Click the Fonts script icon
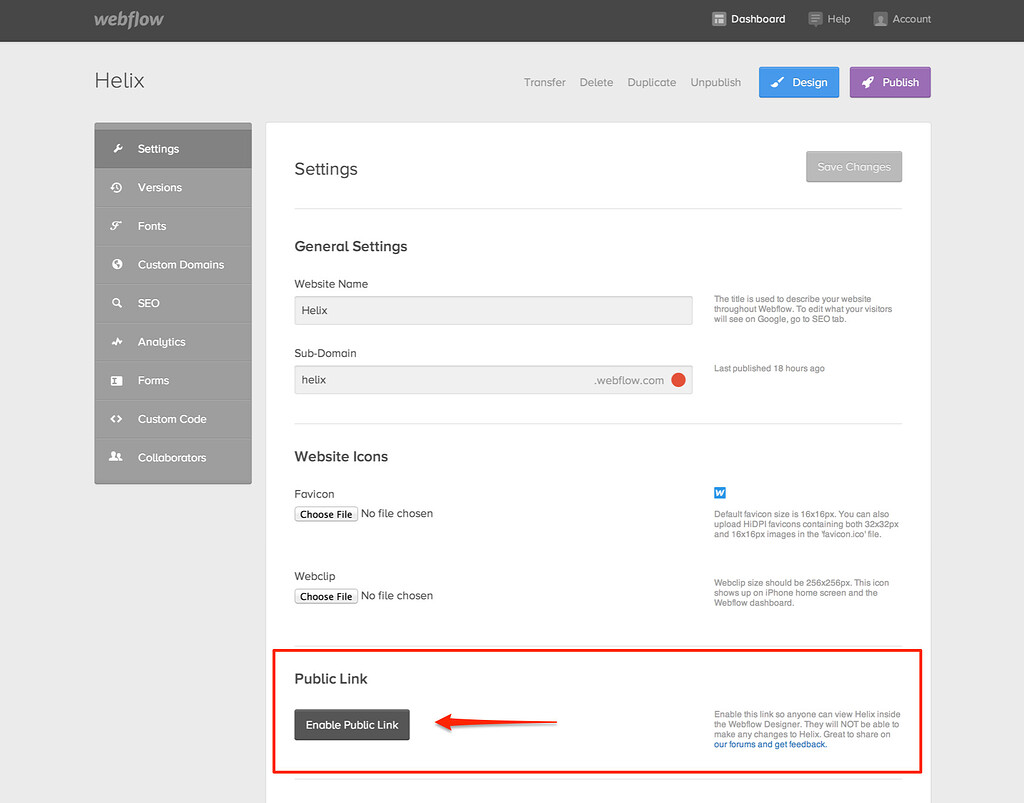Viewport: 1024px width, 803px height. 116,226
